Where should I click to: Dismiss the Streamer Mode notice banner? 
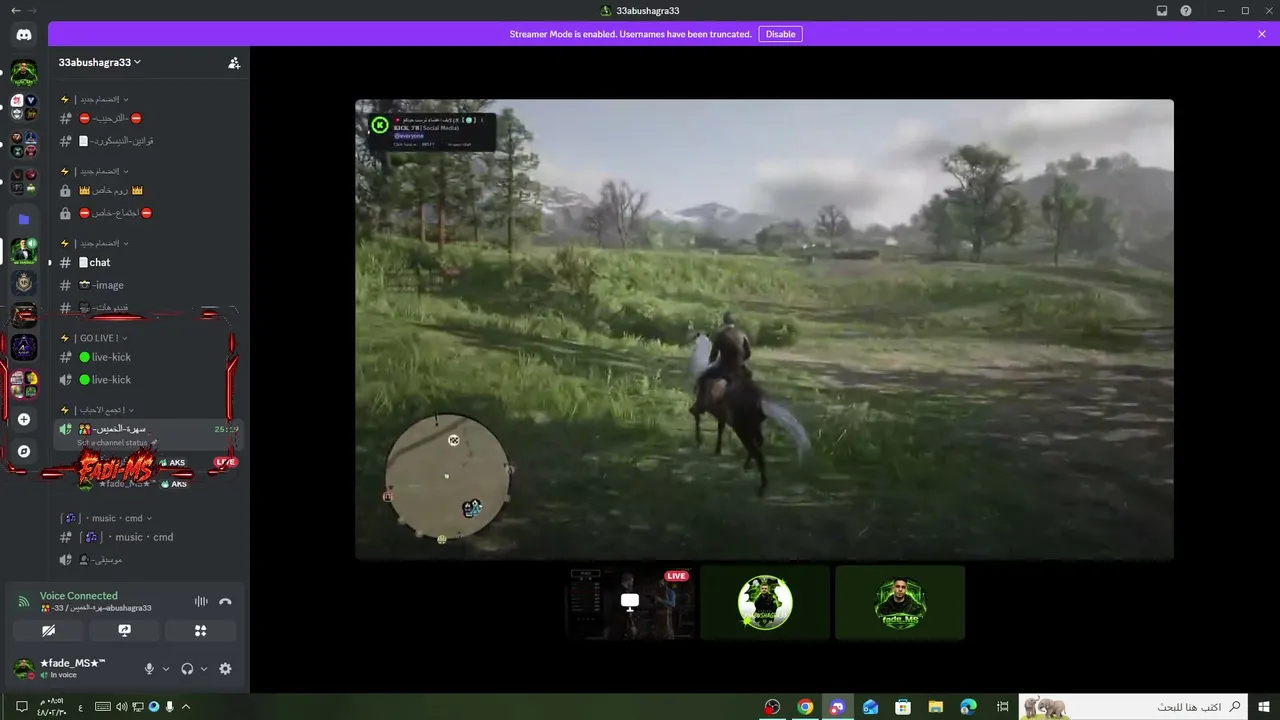point(1262,34)
